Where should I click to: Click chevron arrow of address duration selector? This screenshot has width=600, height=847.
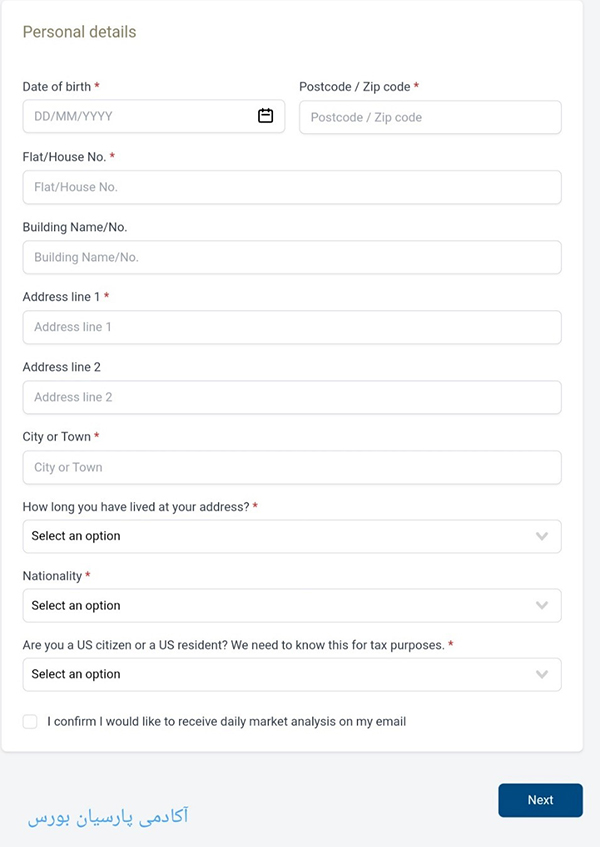[x=542, y=536]
